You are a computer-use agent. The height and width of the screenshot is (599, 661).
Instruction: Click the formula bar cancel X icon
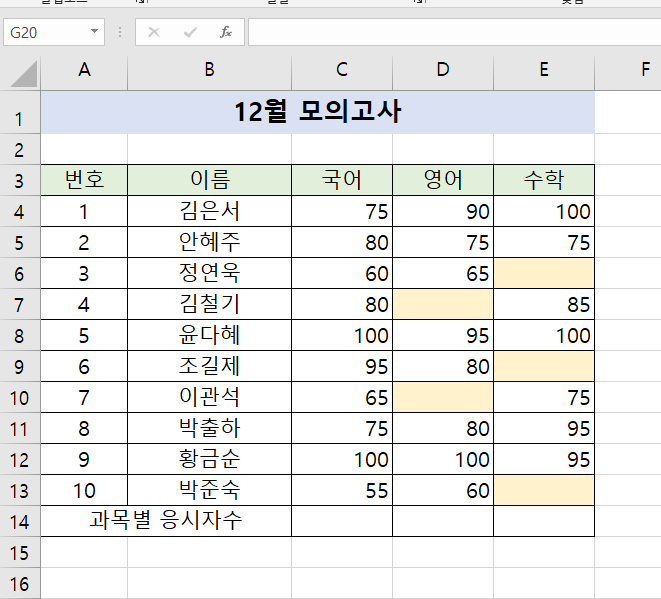[154, 32]
